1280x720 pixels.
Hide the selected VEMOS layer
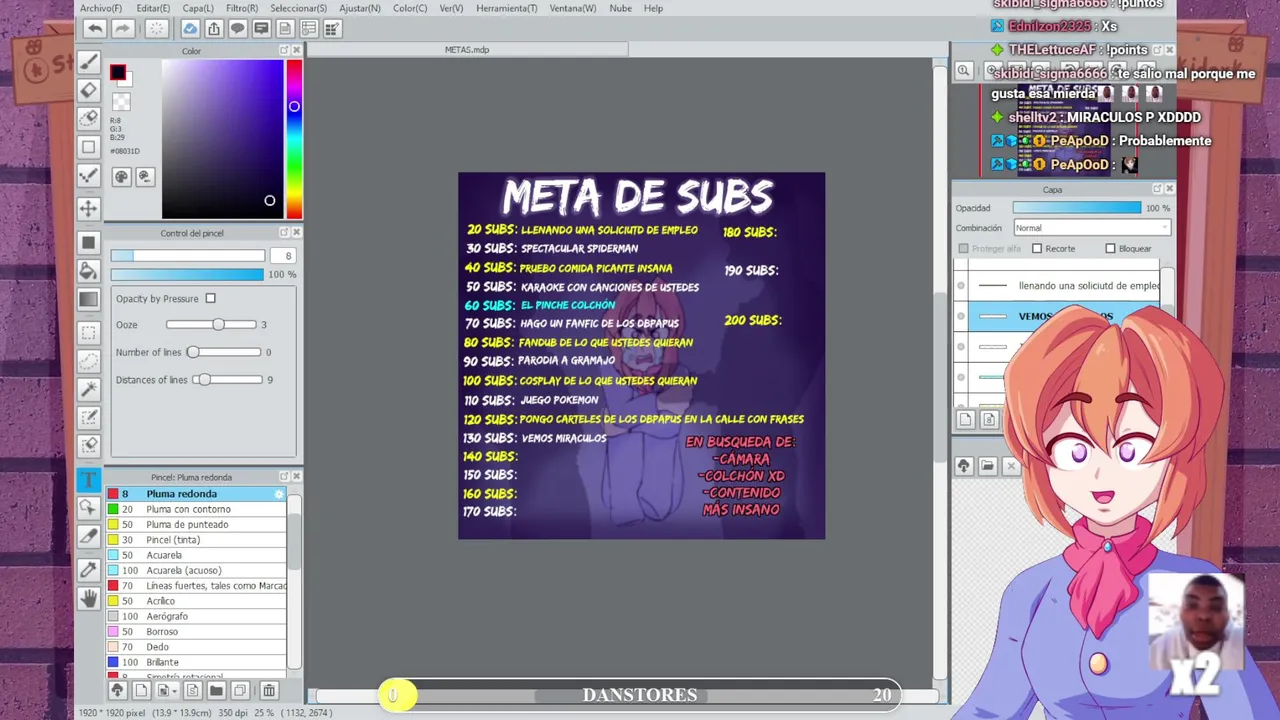coord(961,317)
